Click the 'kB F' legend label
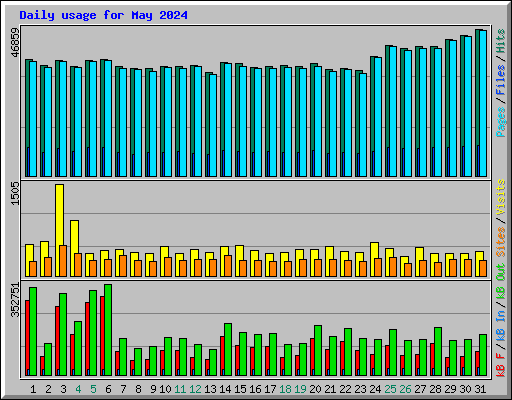 point(501,364)
